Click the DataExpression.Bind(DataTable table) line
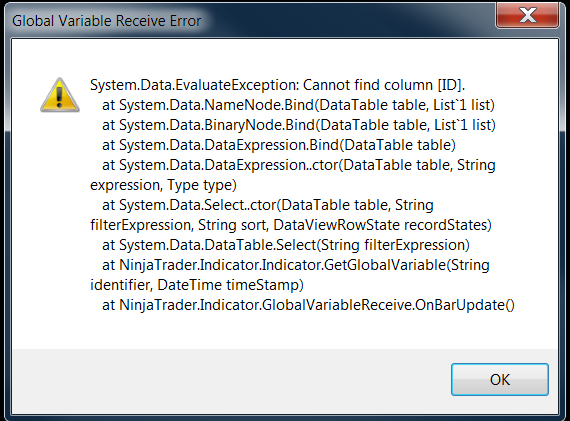The width and height of the screenshot is (570, 421). 279,145
